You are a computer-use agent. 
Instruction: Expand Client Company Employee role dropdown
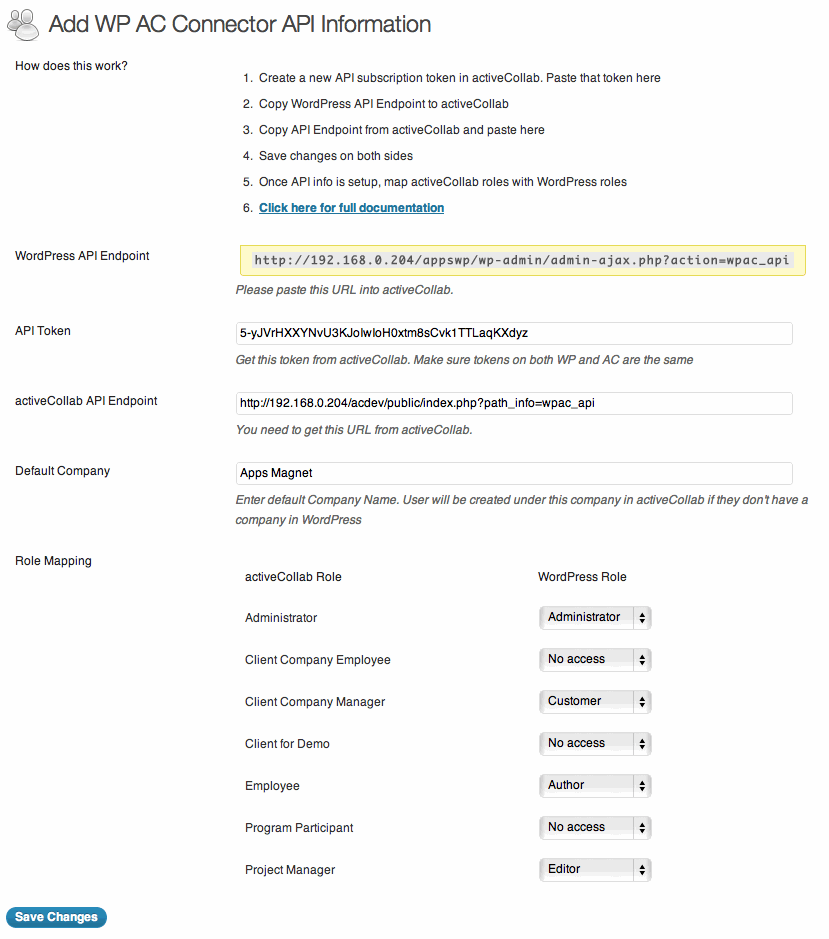tap(595, 659)
